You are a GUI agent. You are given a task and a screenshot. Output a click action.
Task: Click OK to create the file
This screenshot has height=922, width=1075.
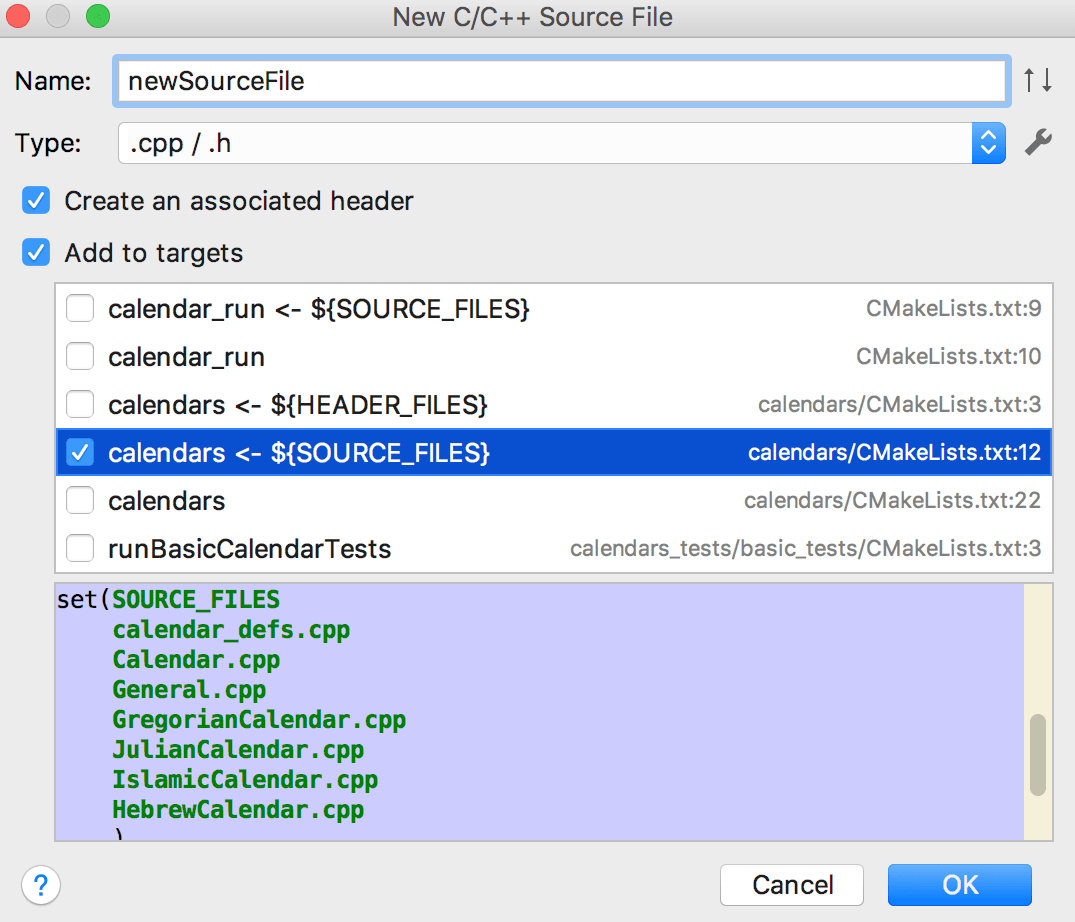click(x=959, y=885)
